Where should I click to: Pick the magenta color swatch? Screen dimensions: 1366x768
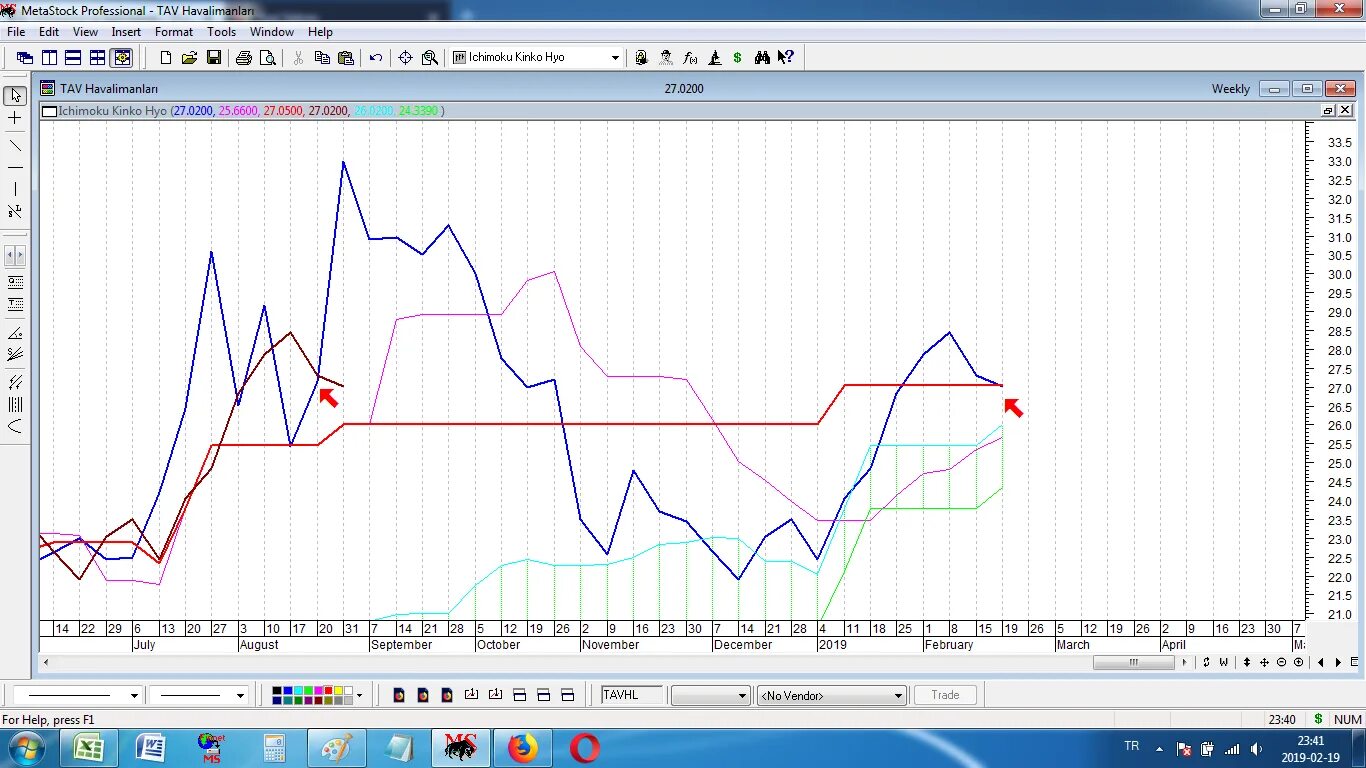pyautogui.click(x=317, y=691)
